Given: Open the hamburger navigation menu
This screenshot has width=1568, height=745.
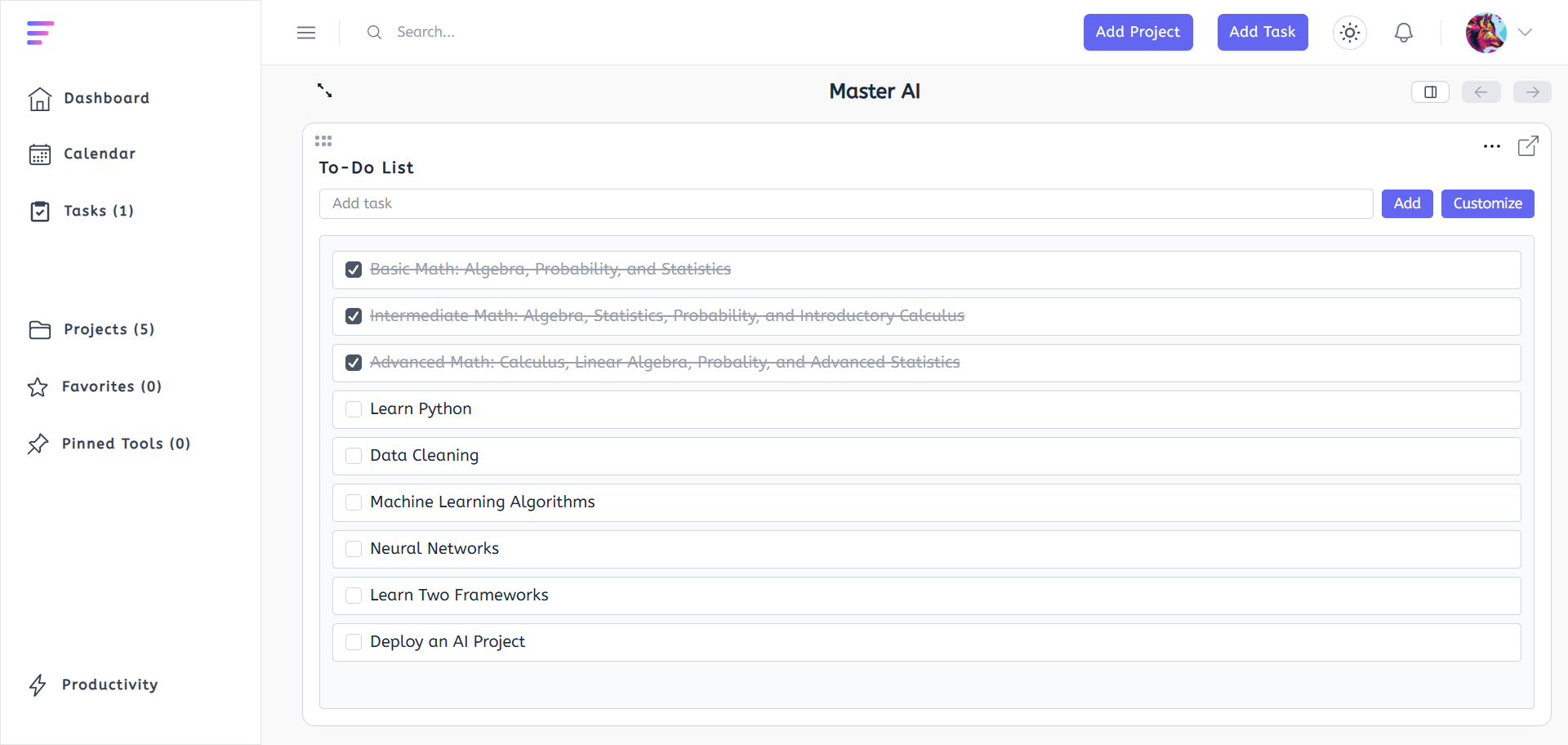Looking at the screenshot, I should coord(306,33).
